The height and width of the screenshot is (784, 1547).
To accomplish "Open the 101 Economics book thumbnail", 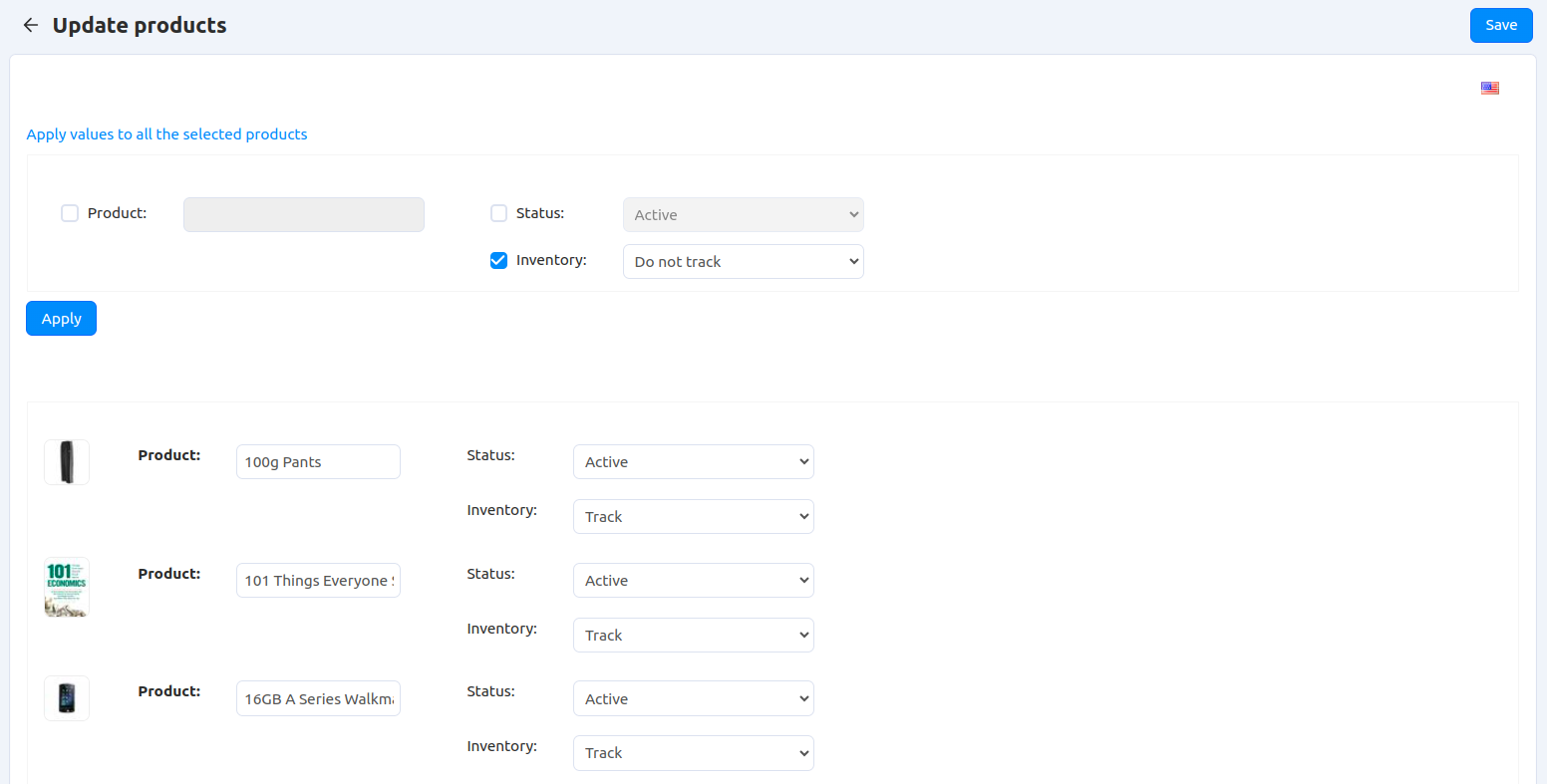I will pos(67,587).
